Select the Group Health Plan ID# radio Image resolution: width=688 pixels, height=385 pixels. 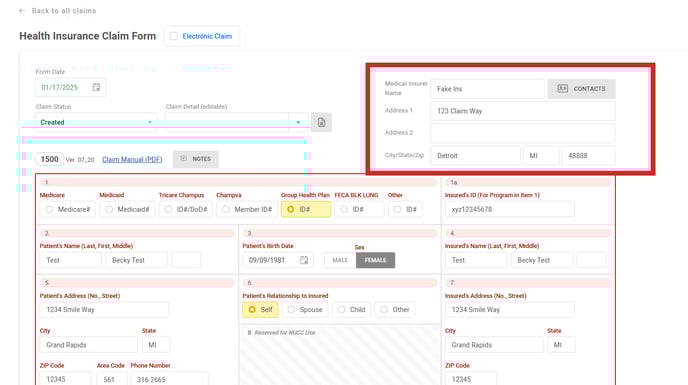click(x=290, y=209)
